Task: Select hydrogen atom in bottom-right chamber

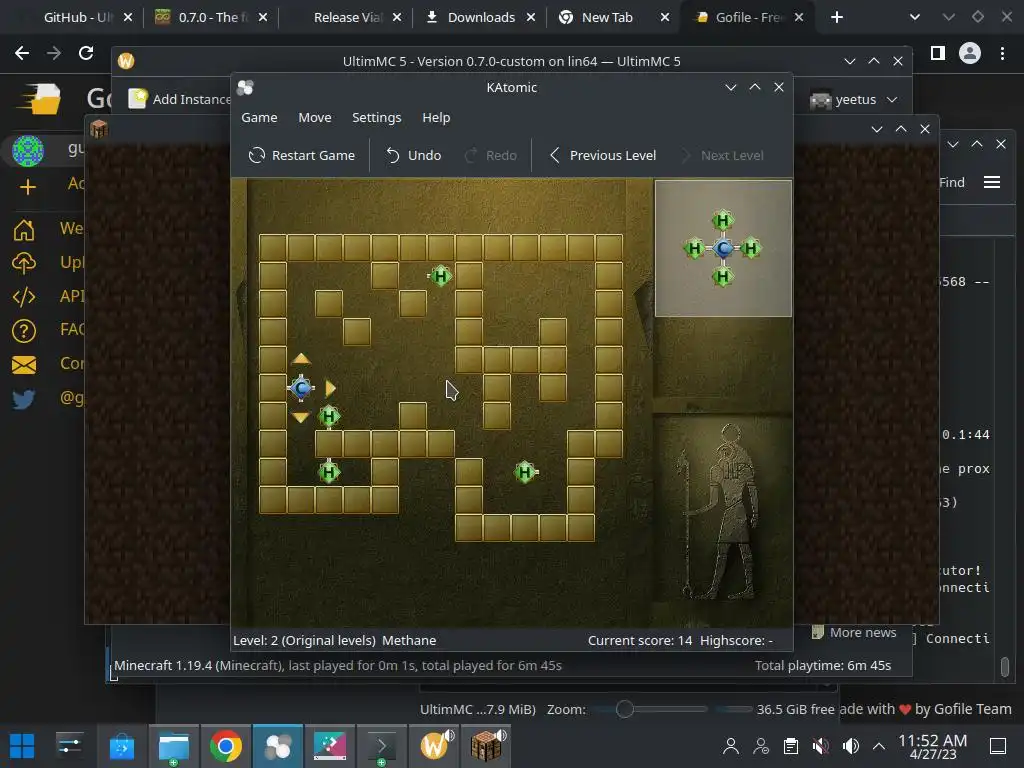Action: 525,472
